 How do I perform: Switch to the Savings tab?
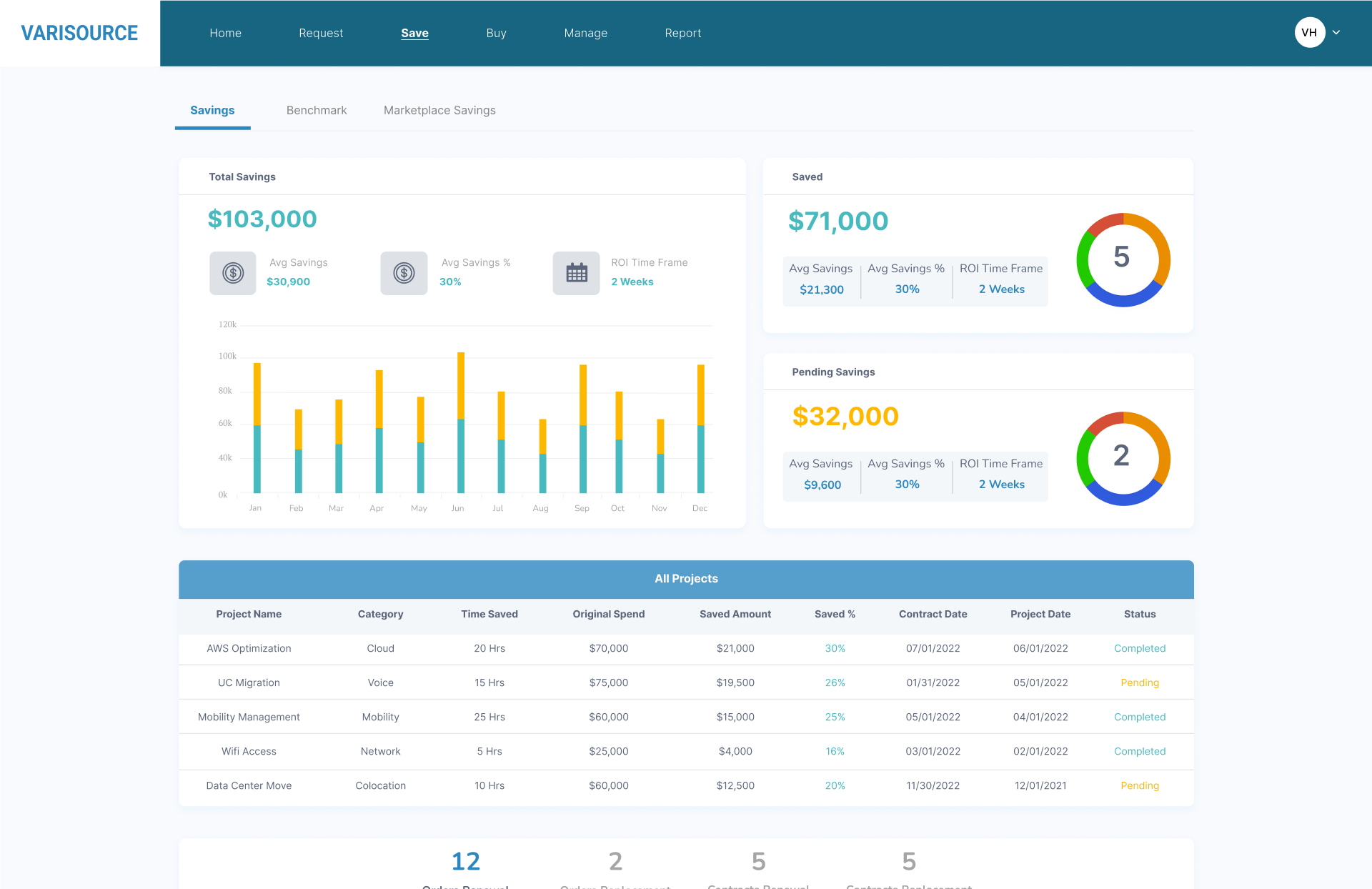tap(212, 110)
